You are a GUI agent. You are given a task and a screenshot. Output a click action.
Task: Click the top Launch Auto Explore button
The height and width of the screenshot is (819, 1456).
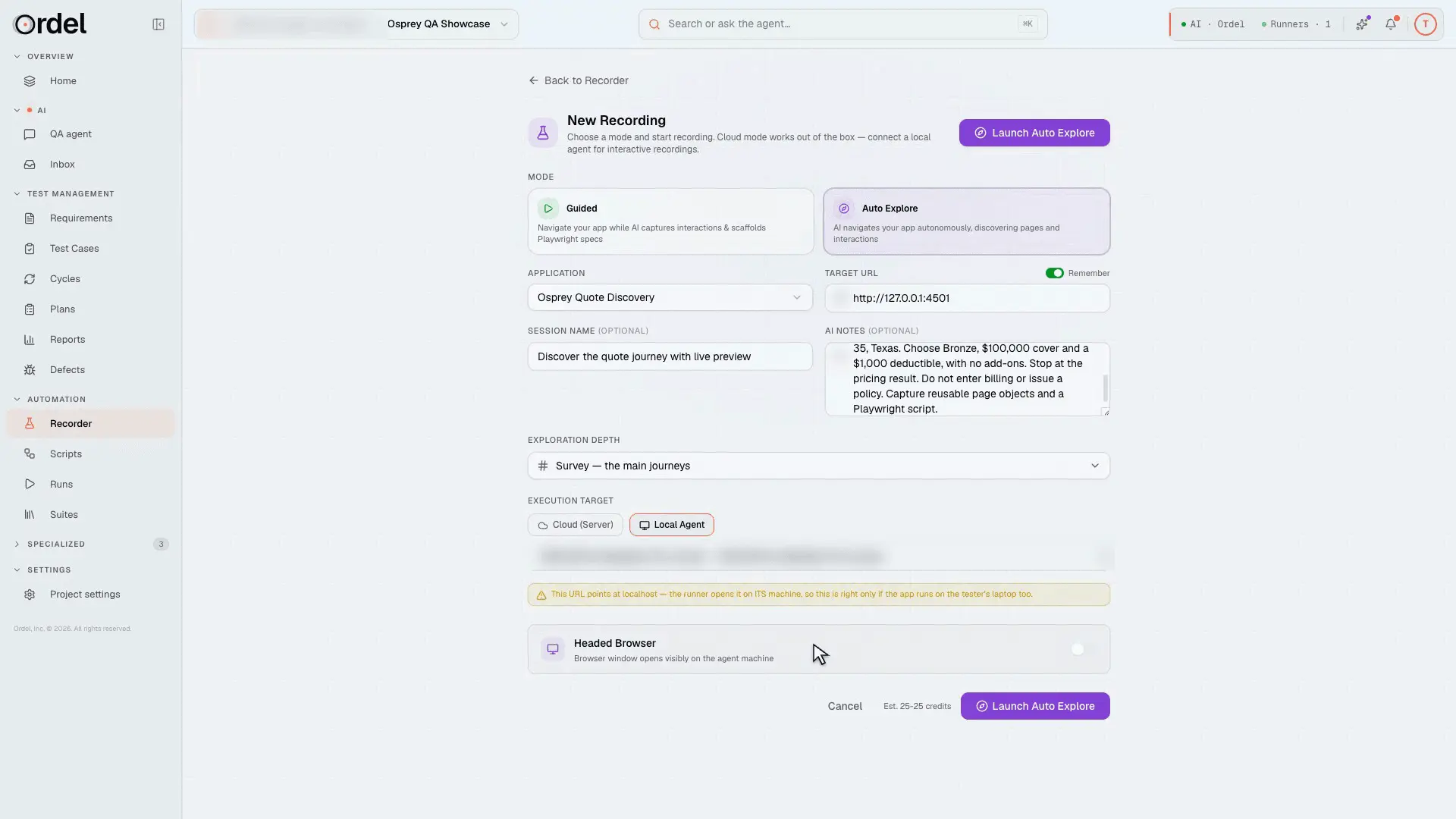tap(1034, 133)
